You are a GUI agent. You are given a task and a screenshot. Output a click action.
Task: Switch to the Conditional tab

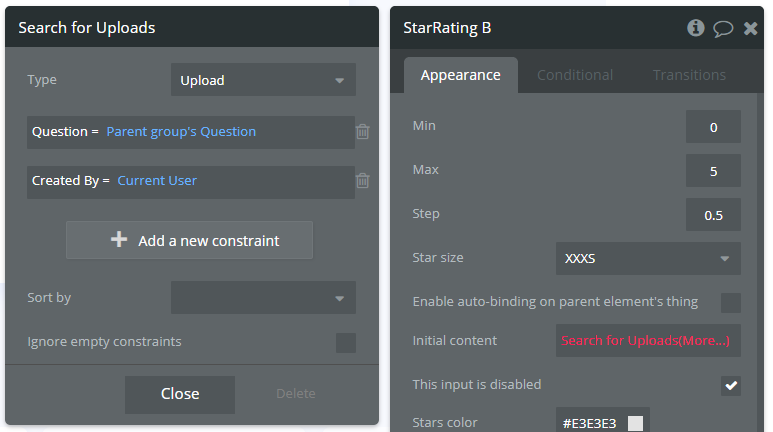[x=575, y=75]
